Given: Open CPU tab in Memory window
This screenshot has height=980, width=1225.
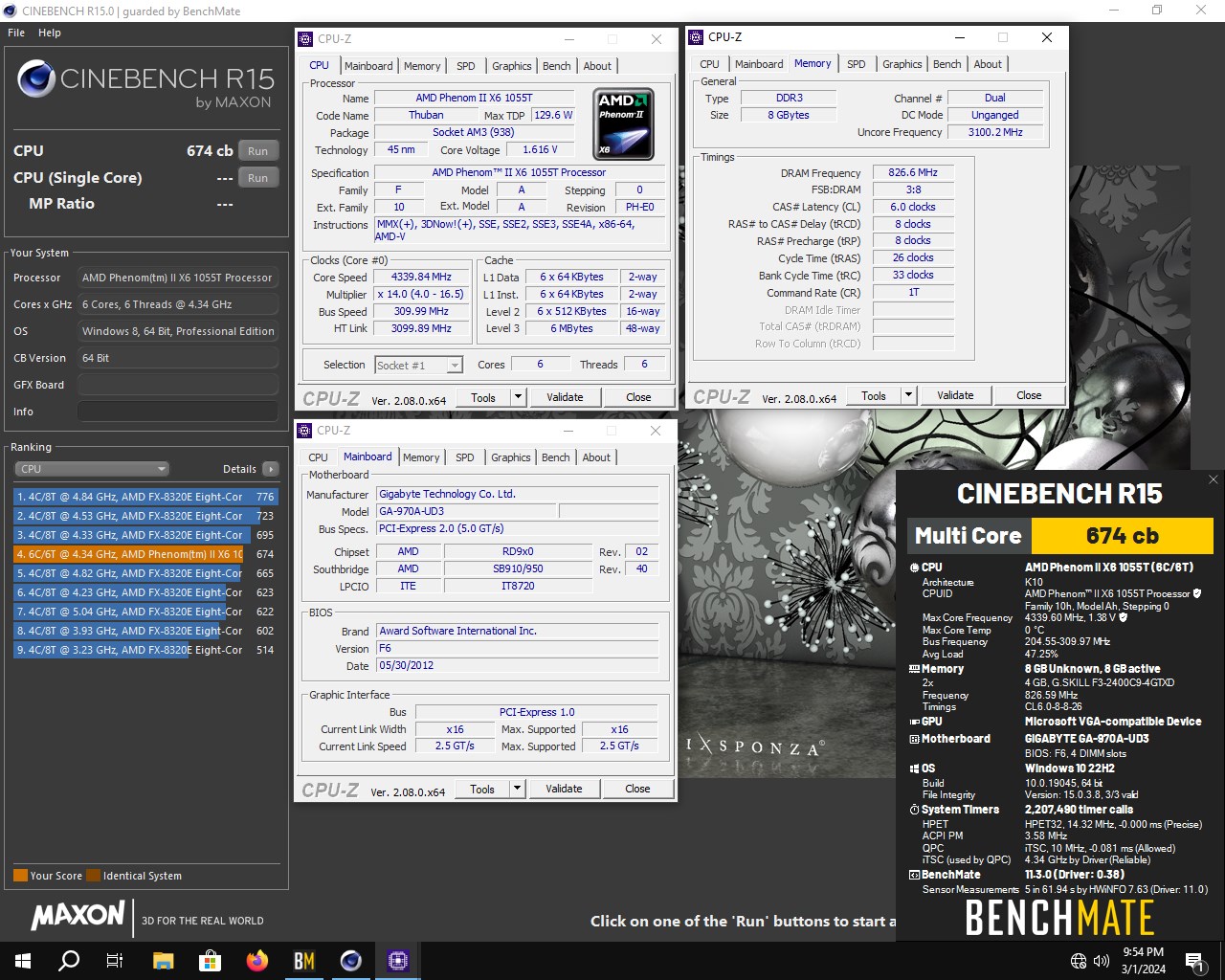Looking at the screenshot, I should tap(709, 64).
